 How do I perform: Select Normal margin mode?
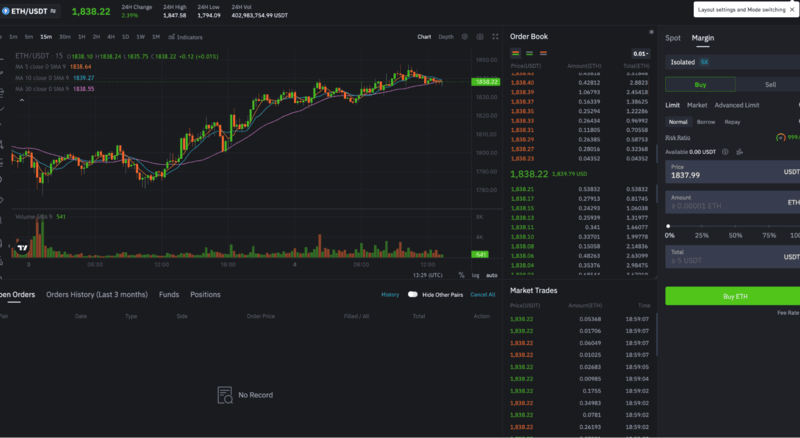(678, 122)
